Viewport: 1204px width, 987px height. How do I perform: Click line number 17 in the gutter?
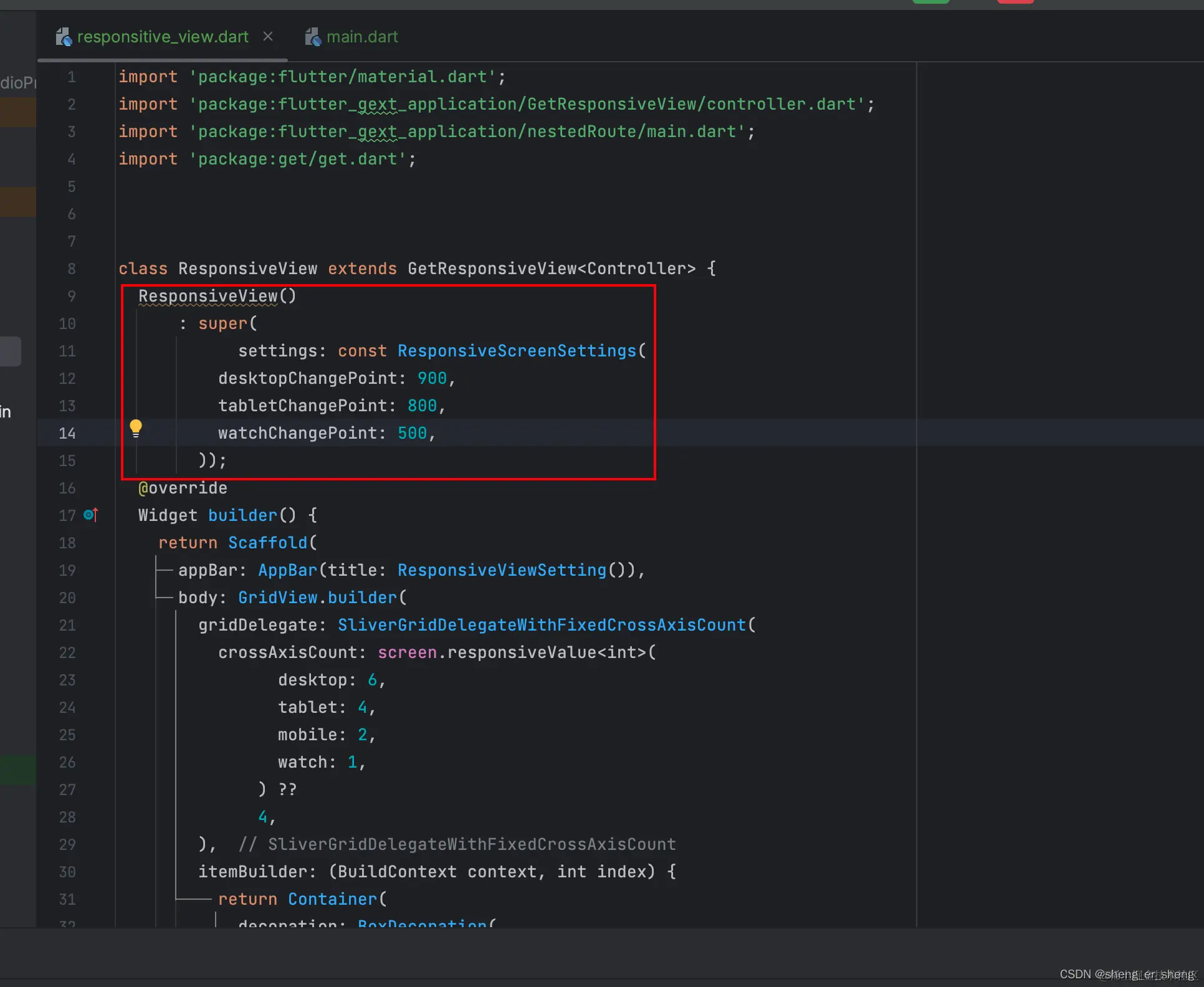[67, 515]
